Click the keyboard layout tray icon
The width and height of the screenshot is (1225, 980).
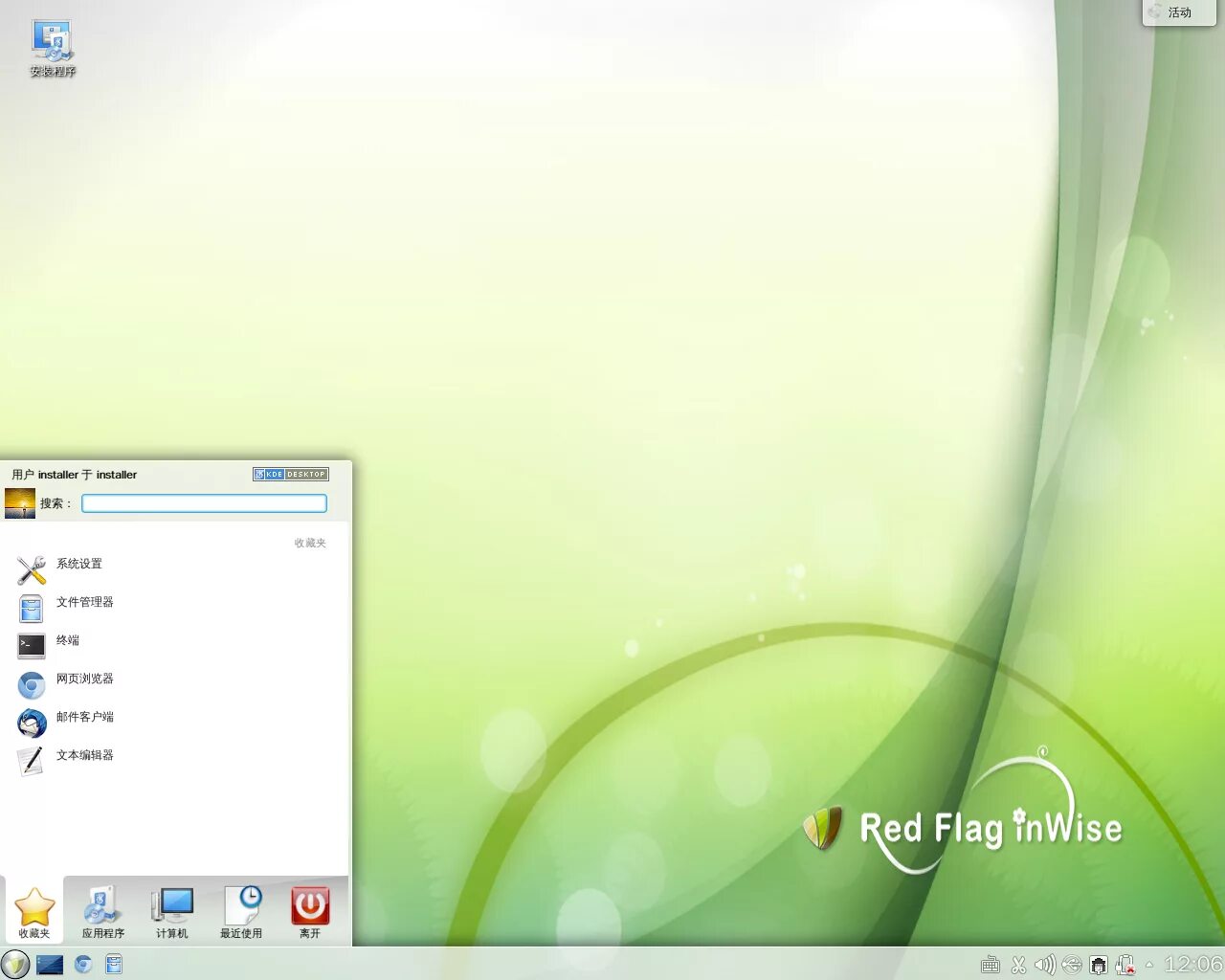991,965
